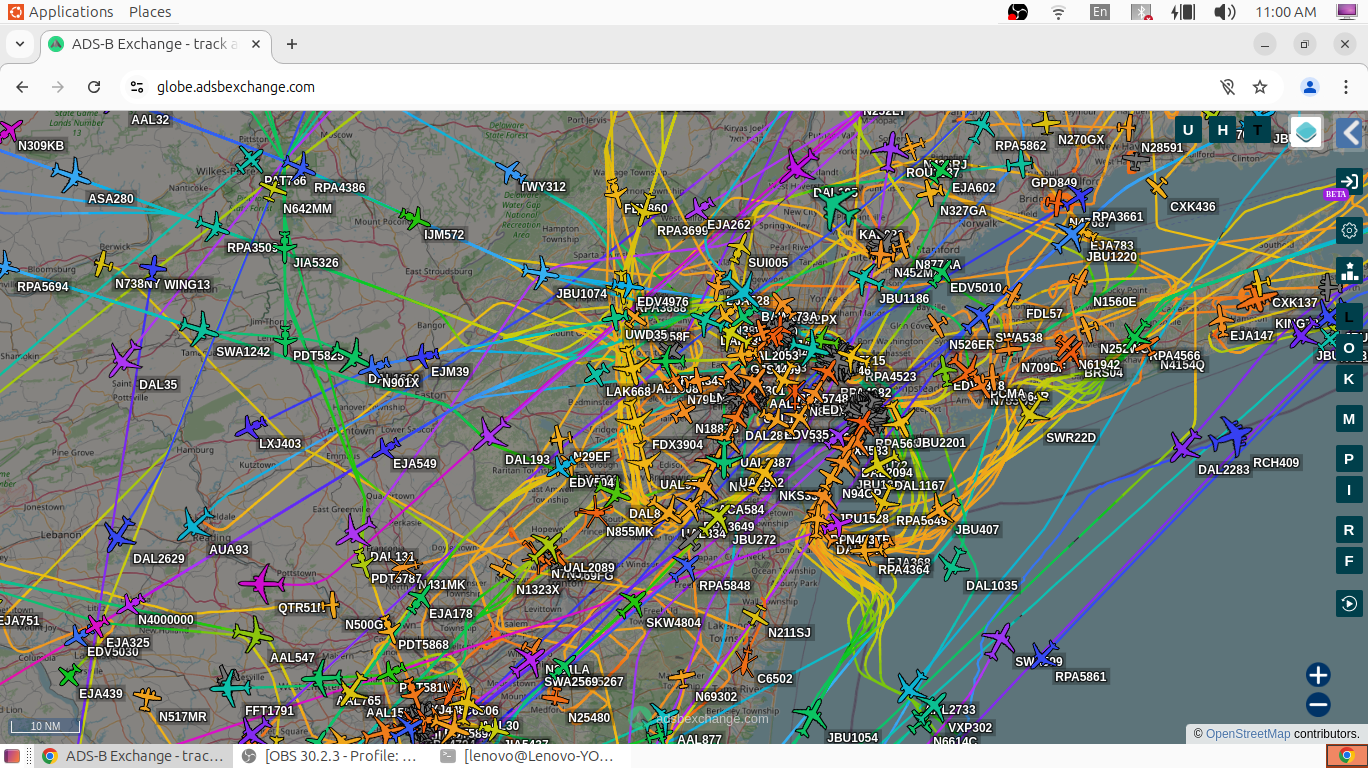Expand the sidebar with the chevron arrow
The image size is (1368, 768).
pos(1349,133)
